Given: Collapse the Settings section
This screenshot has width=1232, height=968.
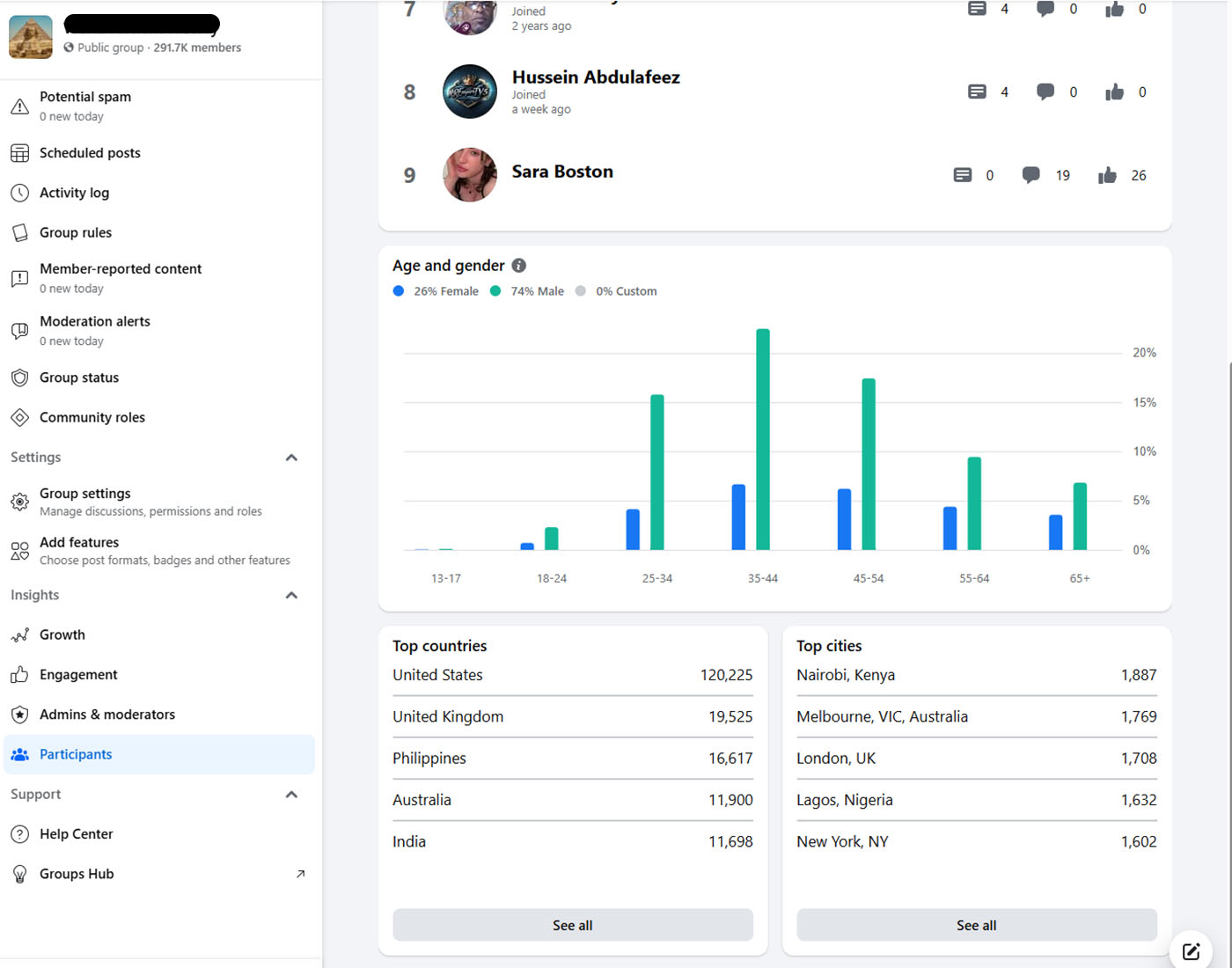Looking at the screenshot, I should pyautogui.click(x=291, y=458).
